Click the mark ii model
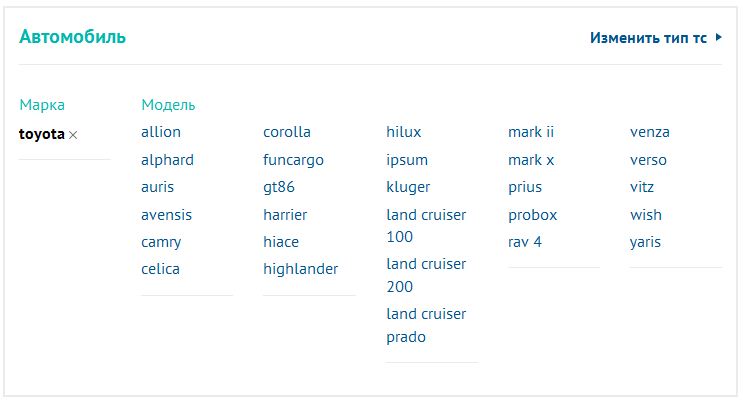 click(531, 132)
